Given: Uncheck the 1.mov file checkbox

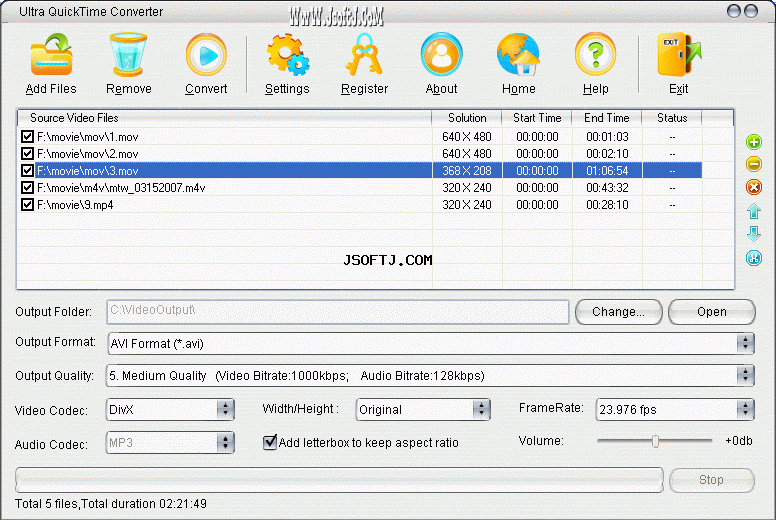Looking at the screenshot, I should [27, 137].
